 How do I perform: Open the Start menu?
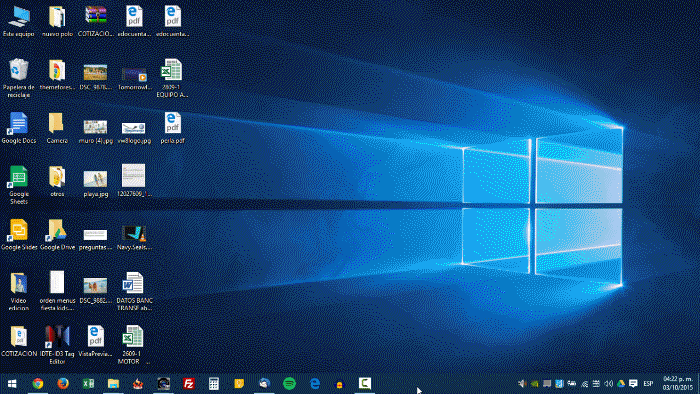coord(12,383)
